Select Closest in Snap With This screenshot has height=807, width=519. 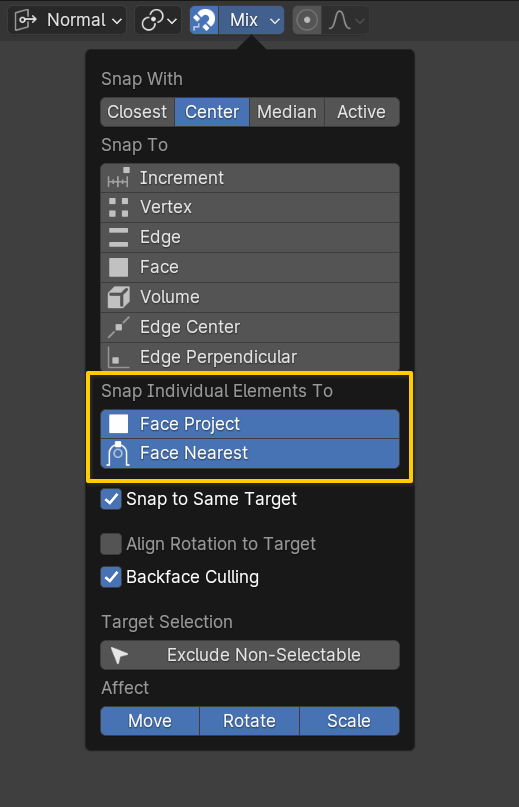click(137, 112)
